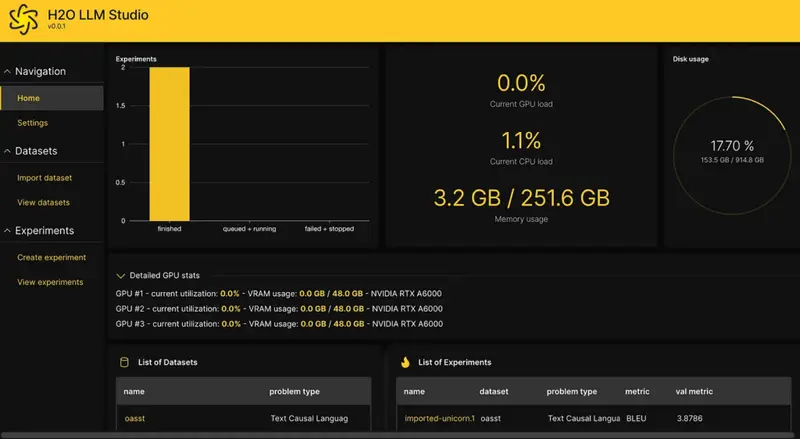Viewport: 800px width, 439px height.
Task: Click the Experiments chart title
Action: [136, 59]
